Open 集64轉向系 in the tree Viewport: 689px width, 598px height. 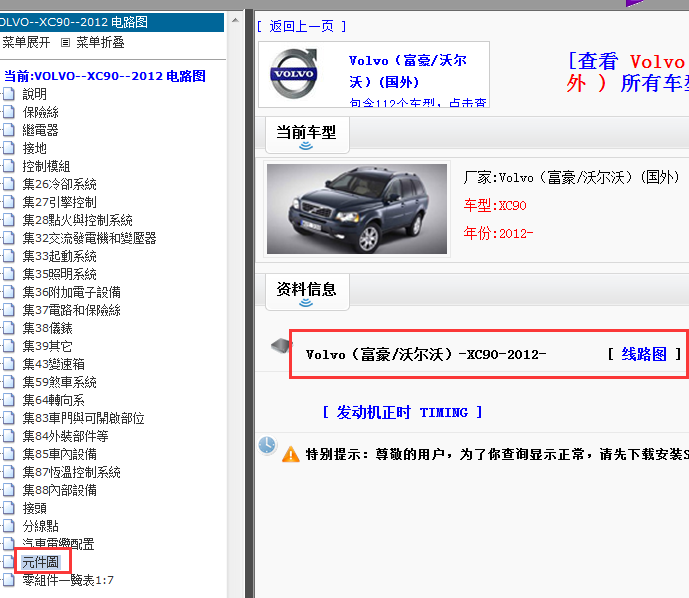(54, 400)
